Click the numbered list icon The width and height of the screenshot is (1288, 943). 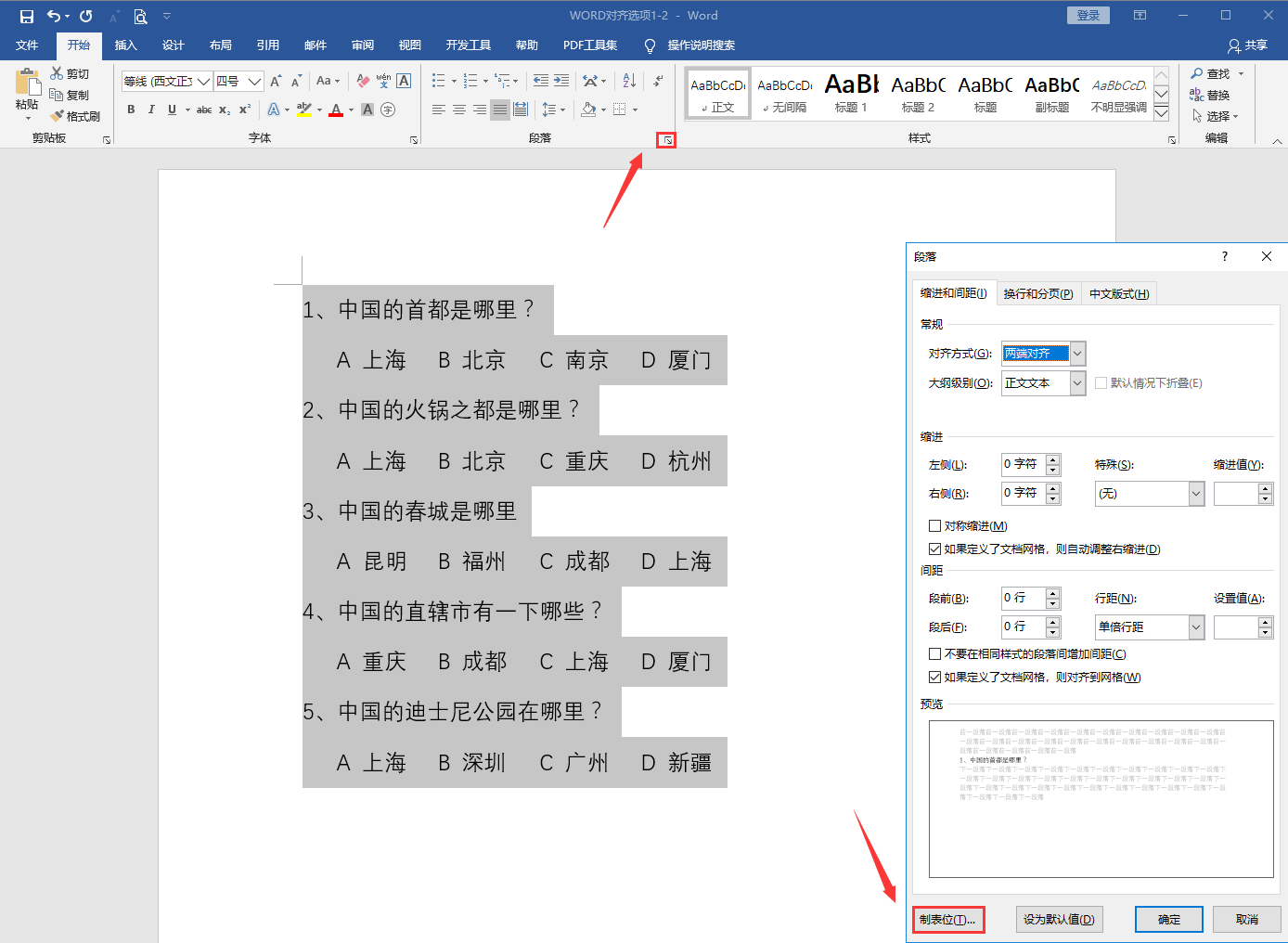[470, 81]
